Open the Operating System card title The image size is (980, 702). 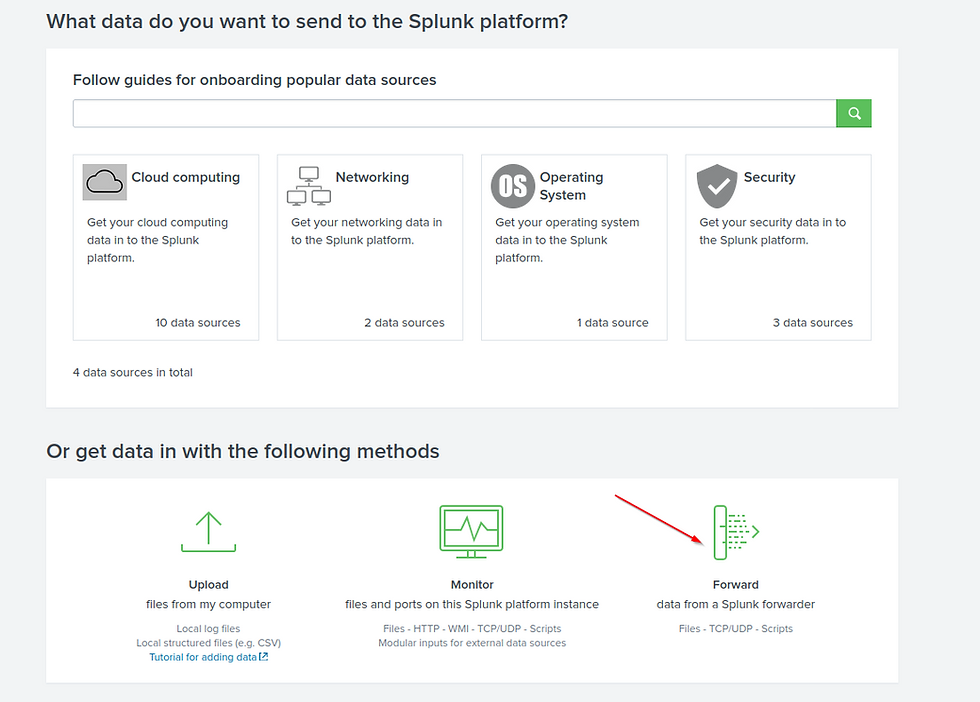click(571, 186)
